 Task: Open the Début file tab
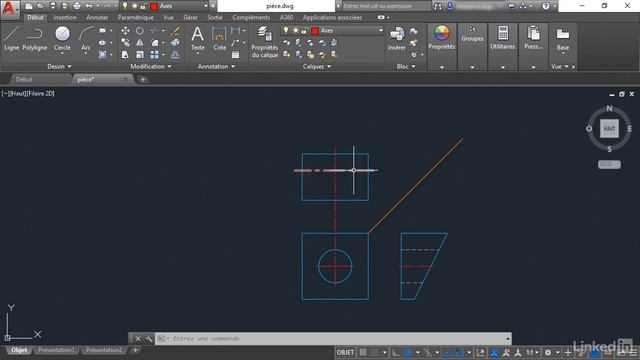[x=24, y=79]
